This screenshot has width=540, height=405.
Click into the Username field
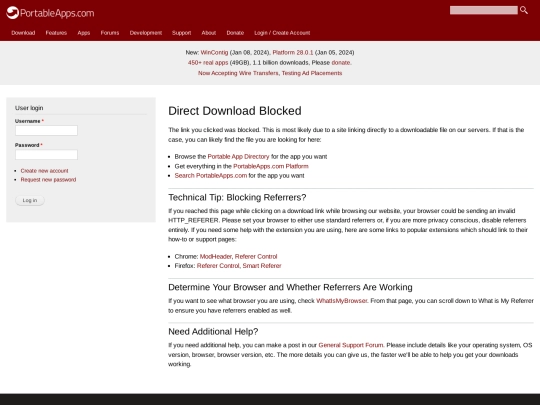46,130
